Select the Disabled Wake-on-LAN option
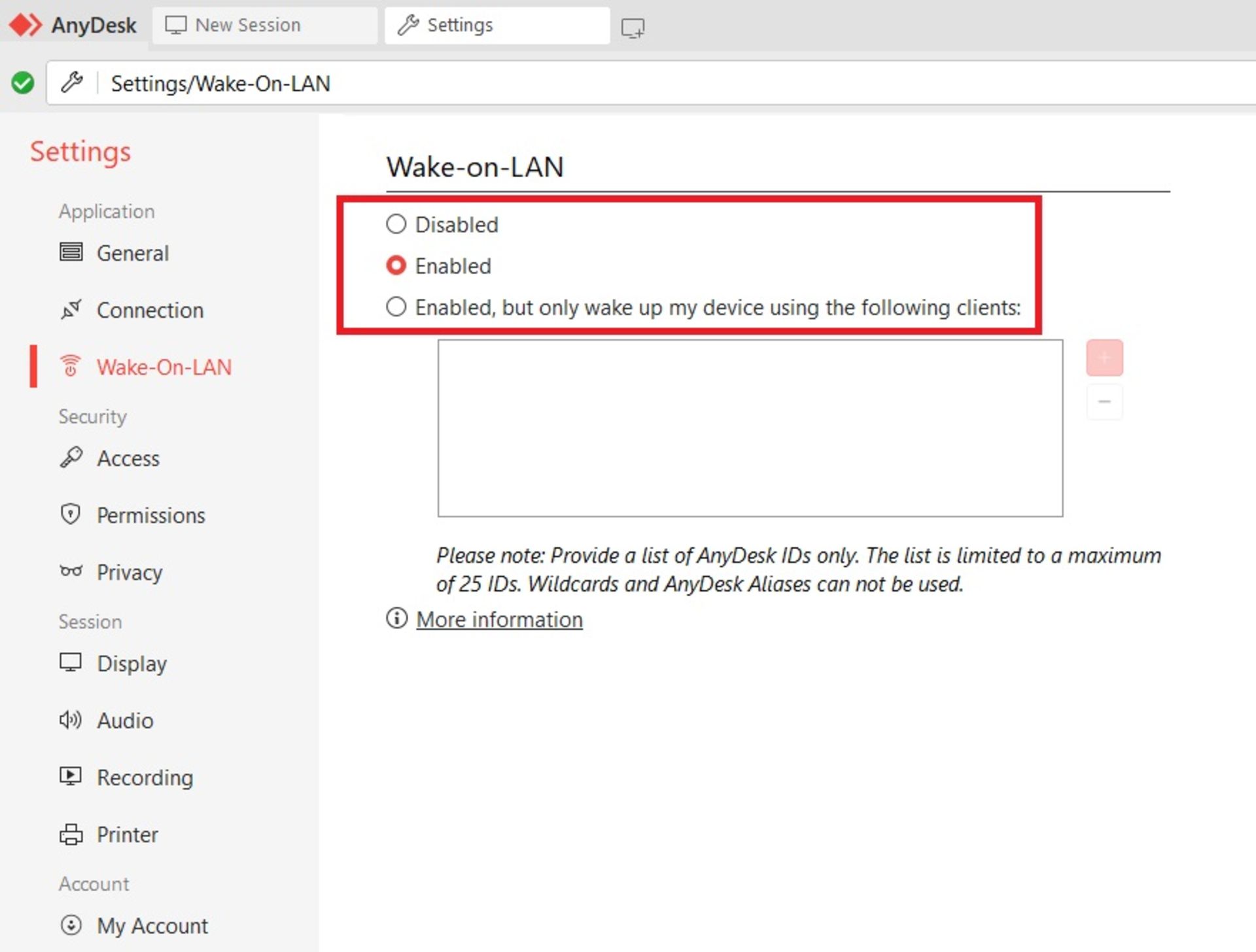 [x=395, y=224]
